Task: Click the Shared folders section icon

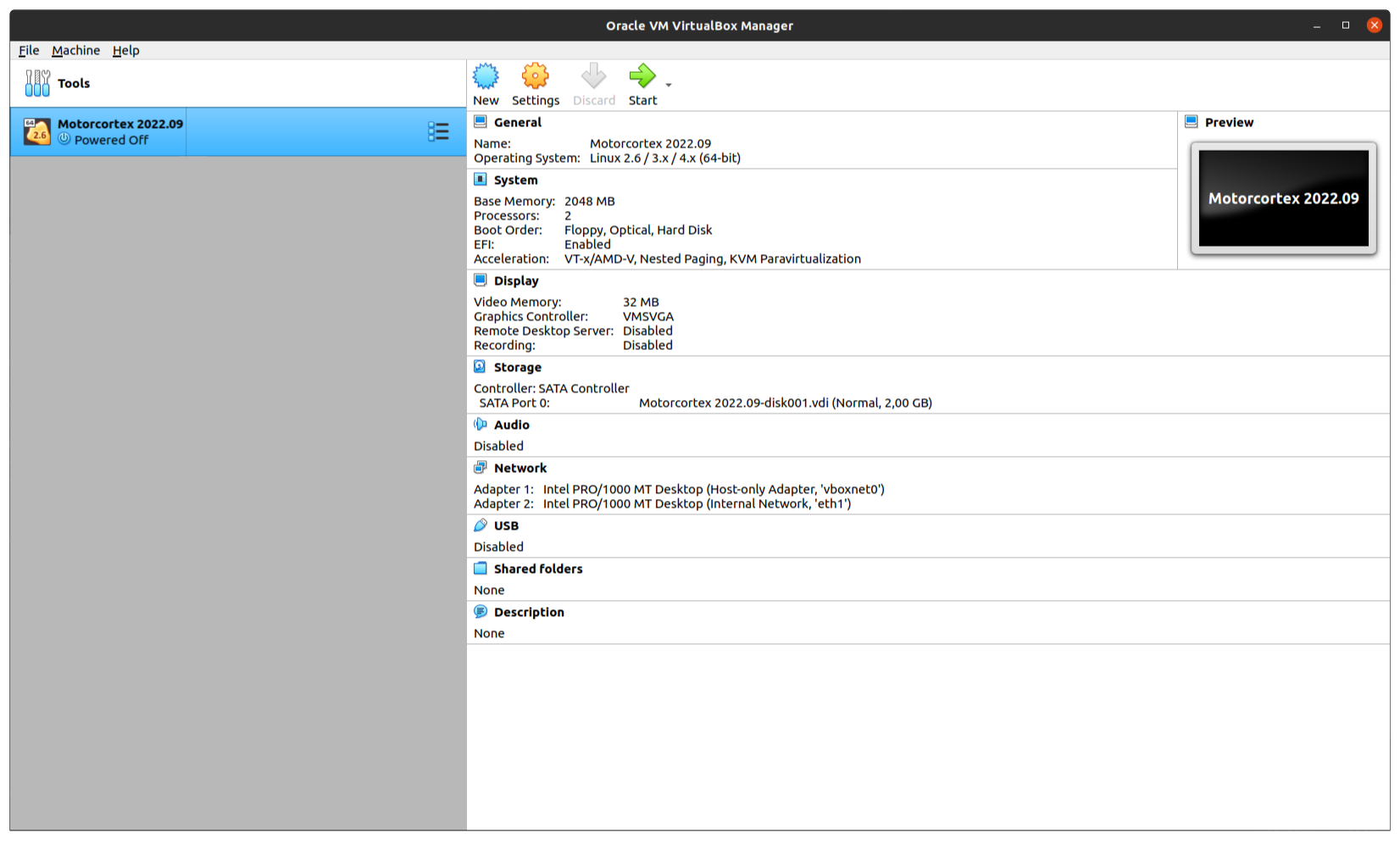Action: pyautogui.click(x=481, y=569)
